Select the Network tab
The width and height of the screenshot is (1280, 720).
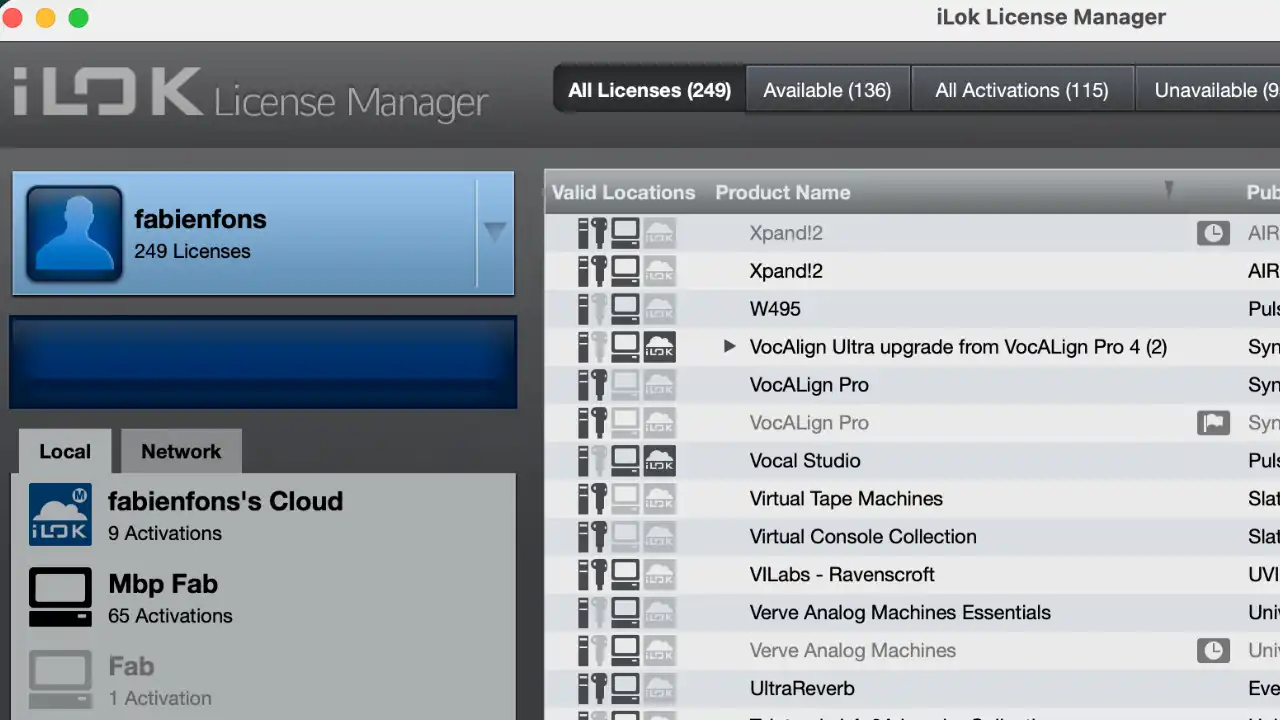(x=181, y=451)
